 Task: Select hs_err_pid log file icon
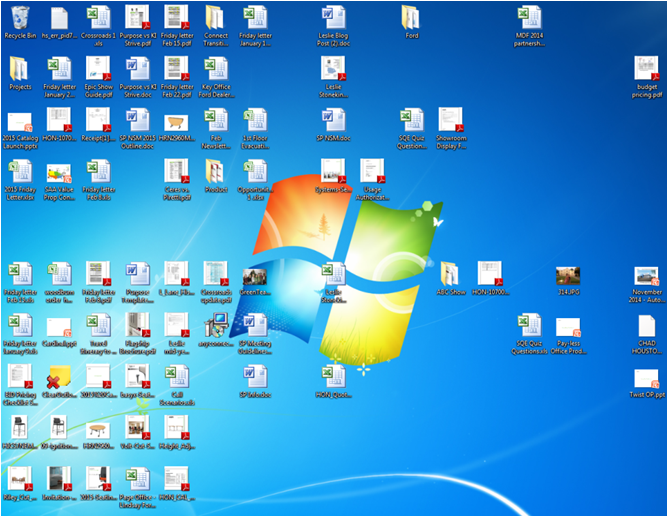58,18
